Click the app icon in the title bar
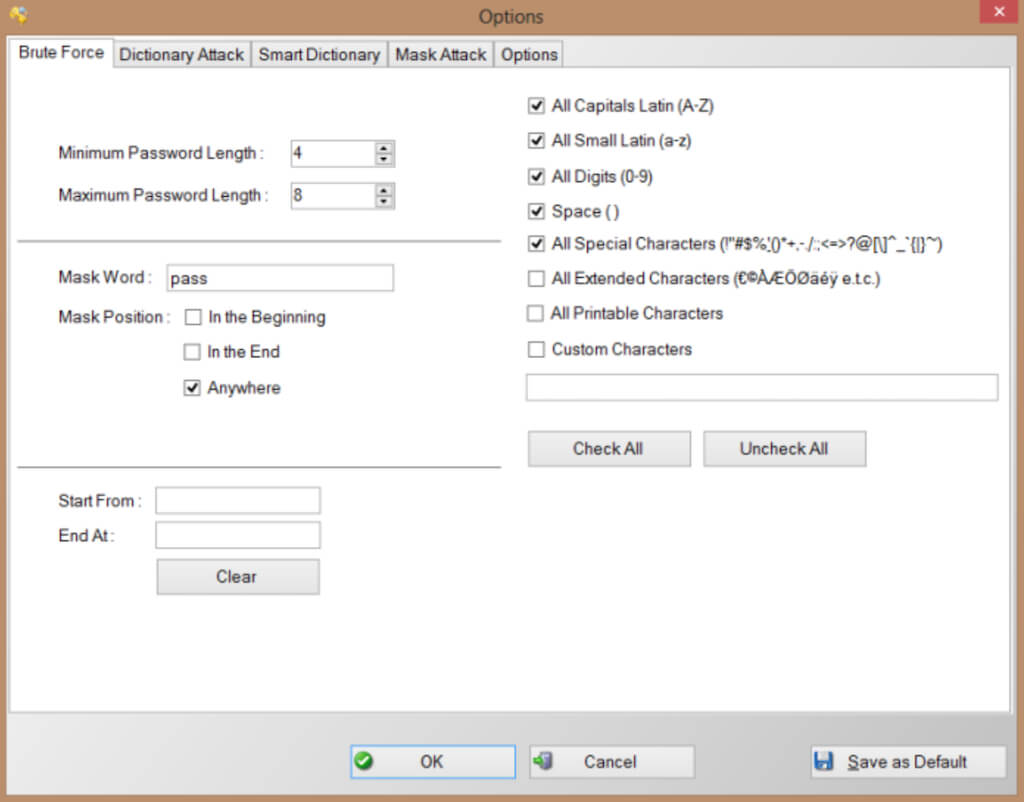 pyautogui.click(x=18, y=15)
